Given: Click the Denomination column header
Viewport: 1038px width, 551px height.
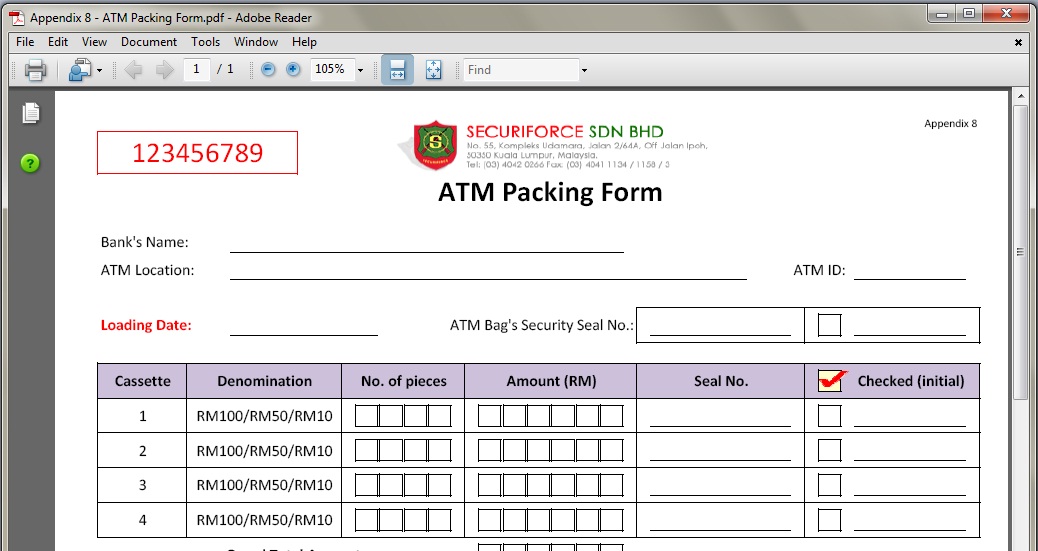Looking at the screenshot, I should tap(264, 381).
